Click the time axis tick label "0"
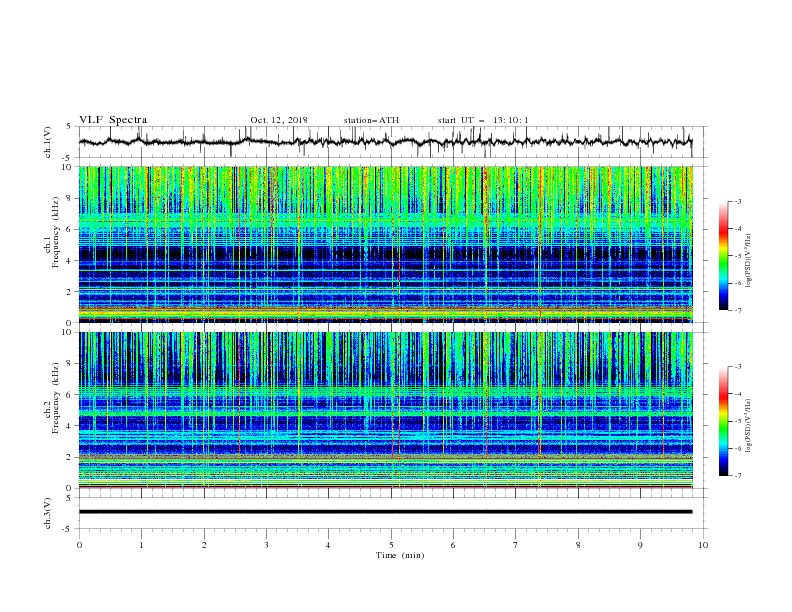 [x=79, y=545]
